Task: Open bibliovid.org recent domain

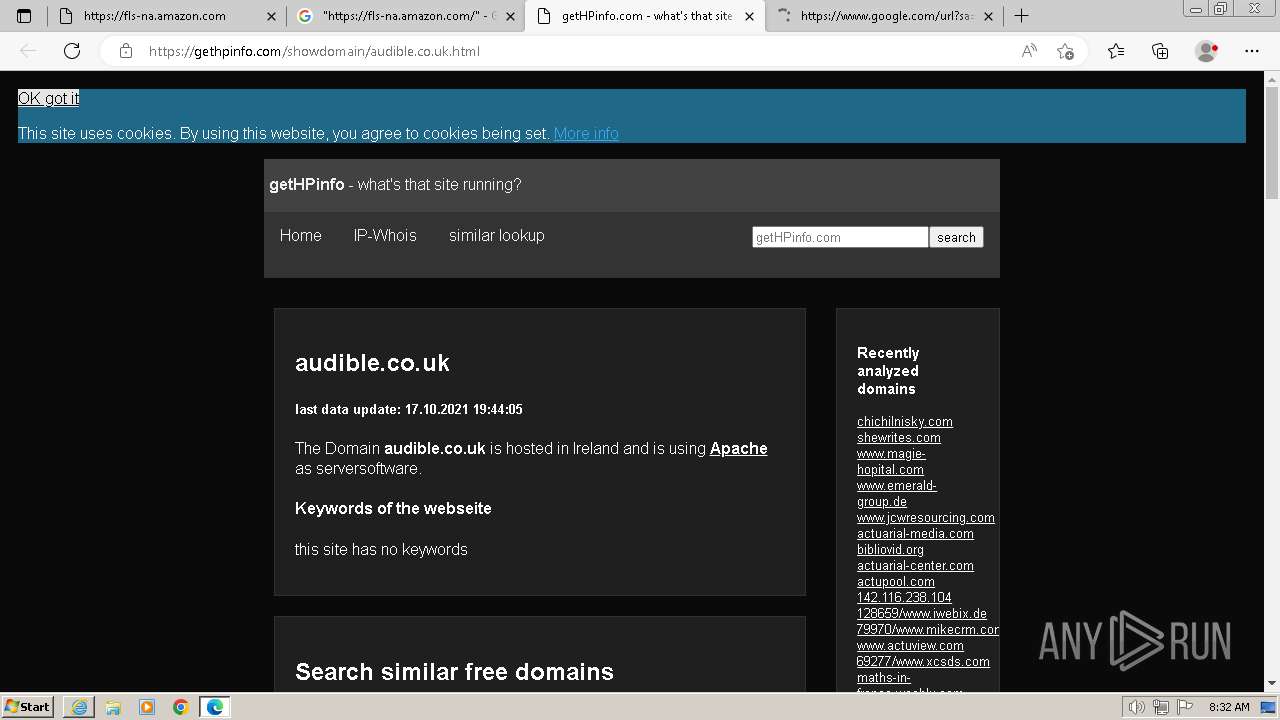Action: (x=890, y=549)
